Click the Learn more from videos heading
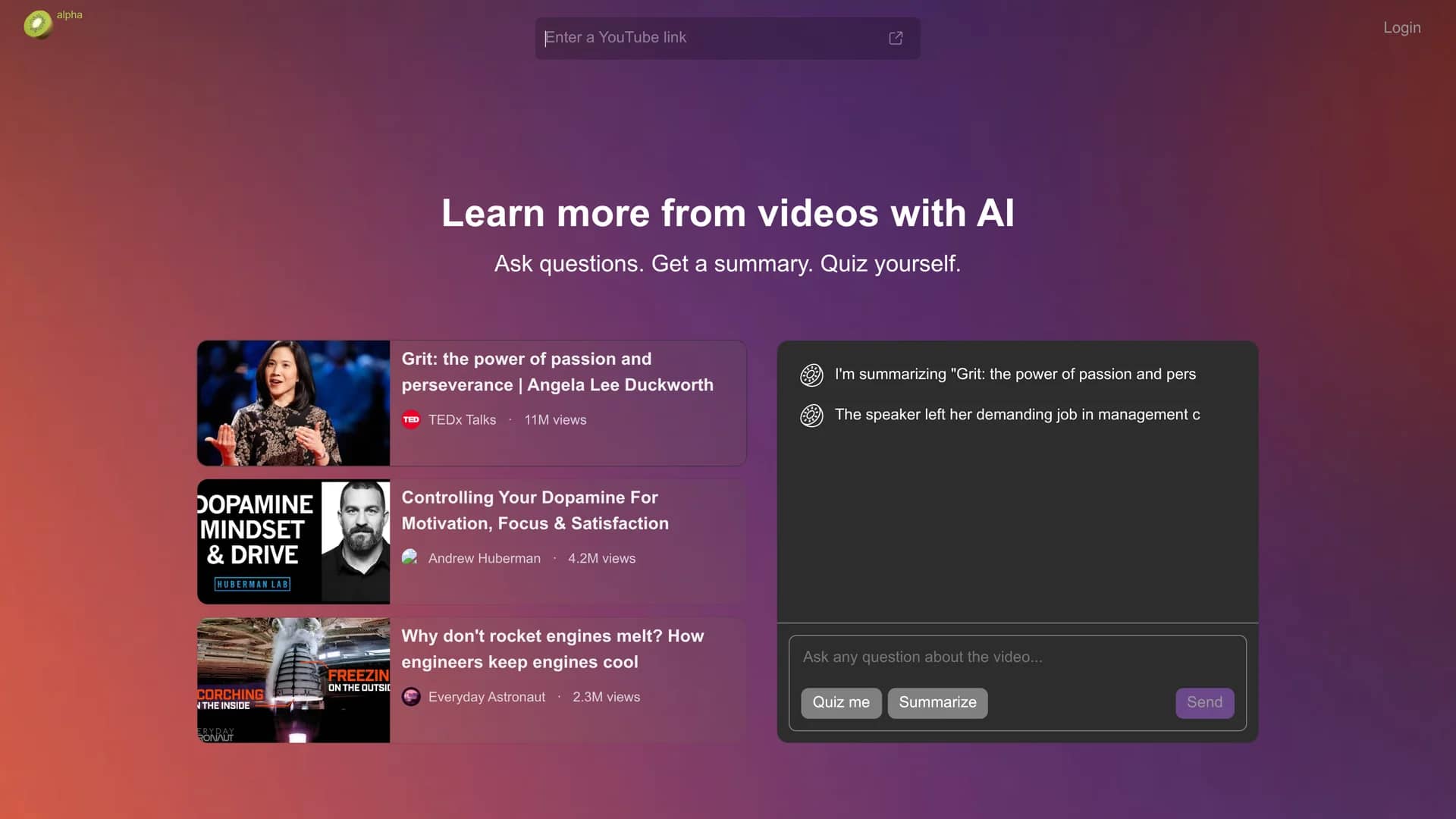The image size is (1456, 819). pyautogui.click(x=728, y=213)
